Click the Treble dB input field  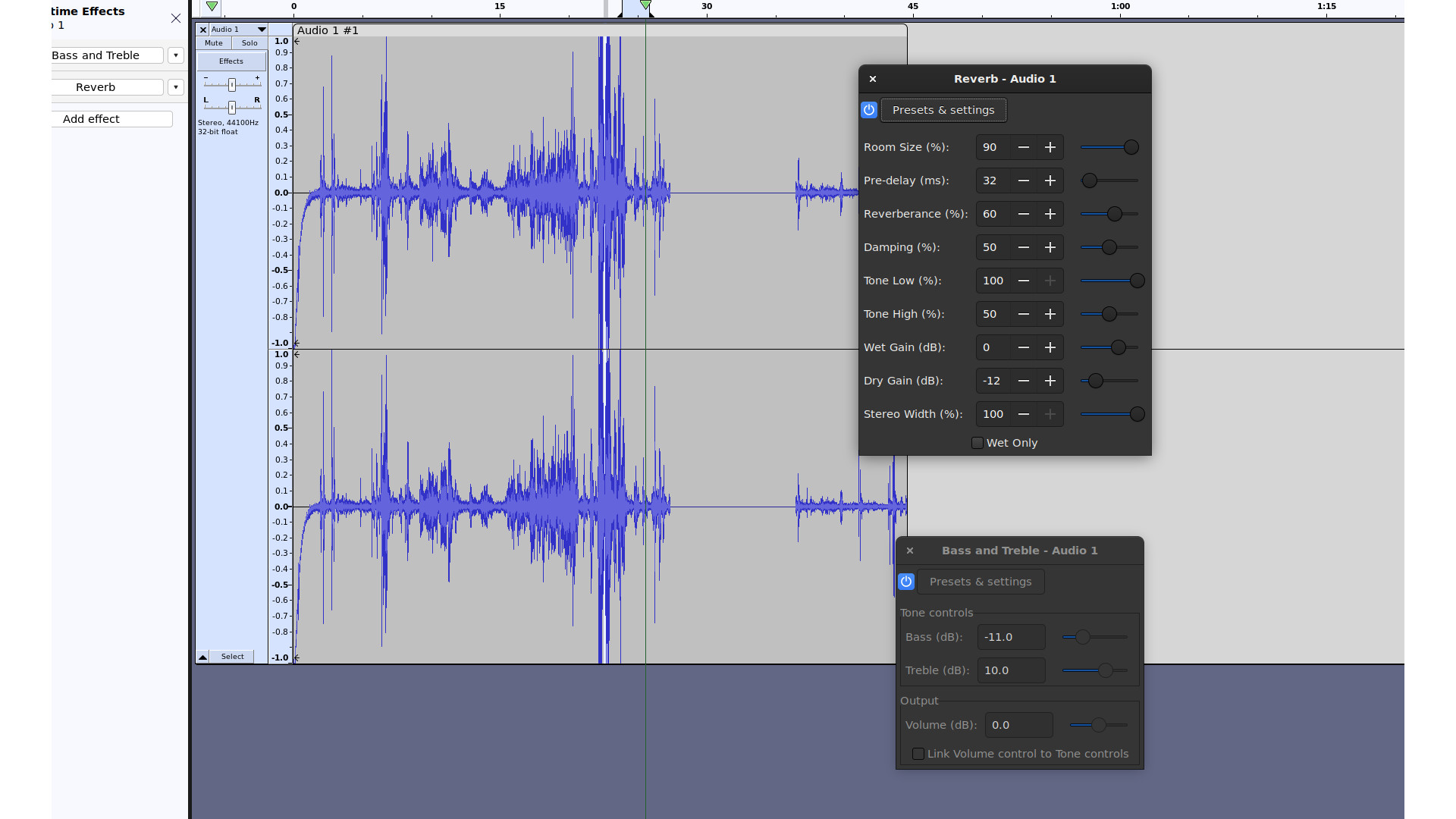pyautogui.click(x=1011, y=670)
